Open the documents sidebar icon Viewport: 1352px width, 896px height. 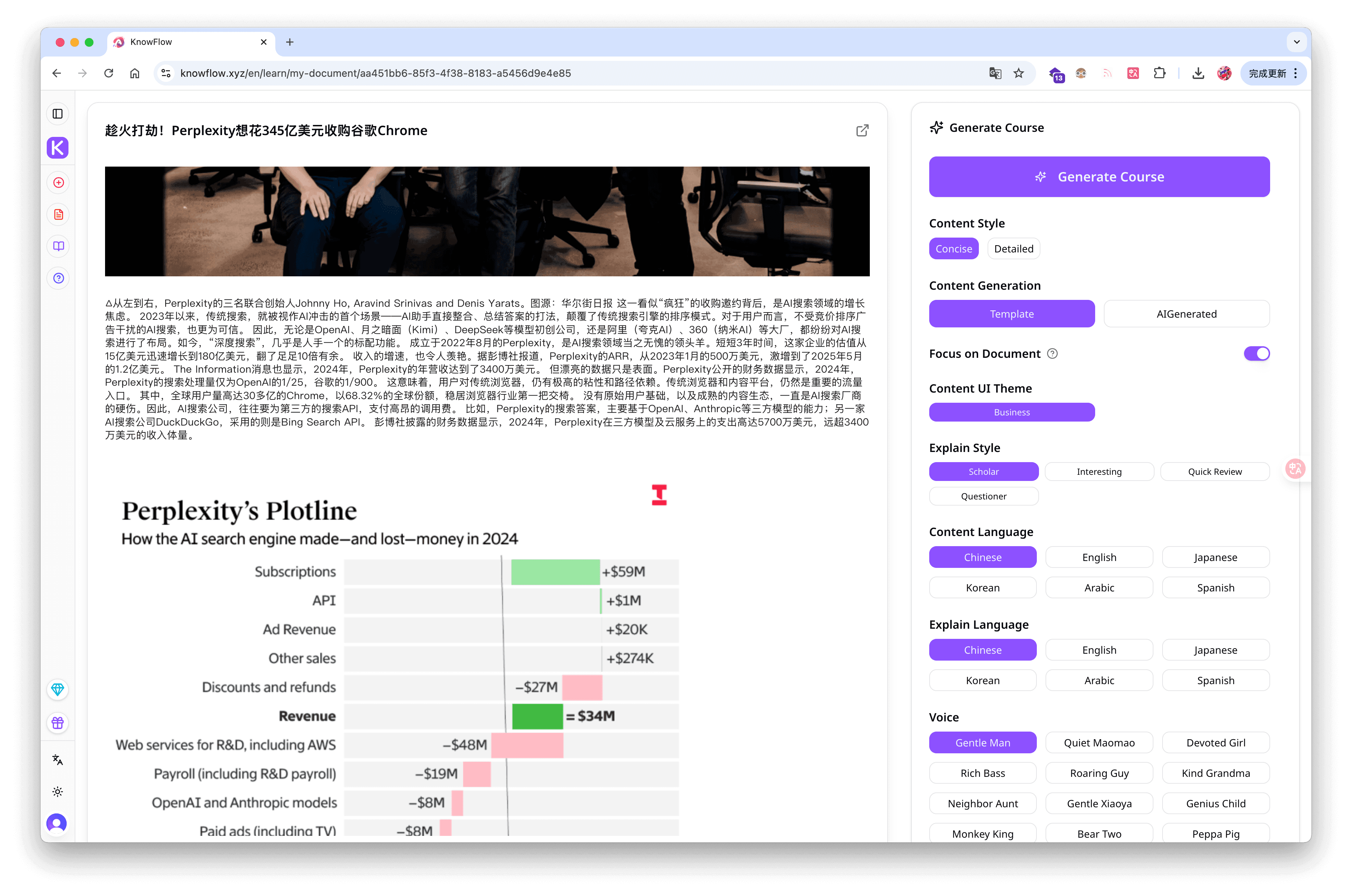58,214
